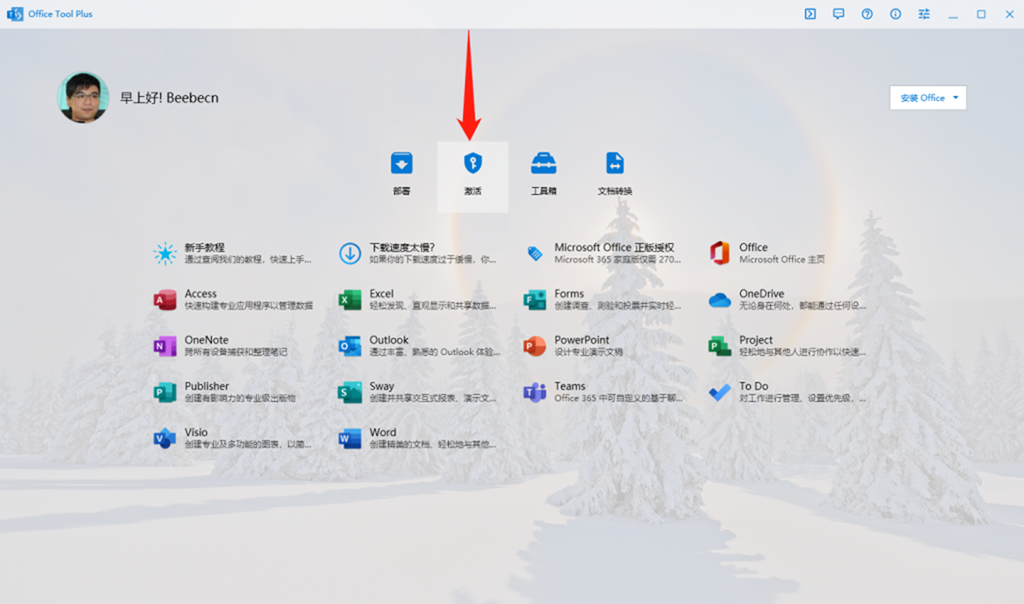Open Microsoft Office 正版授权 link
The height and width of the screenshot is (604, 1024).
point(614,247)
